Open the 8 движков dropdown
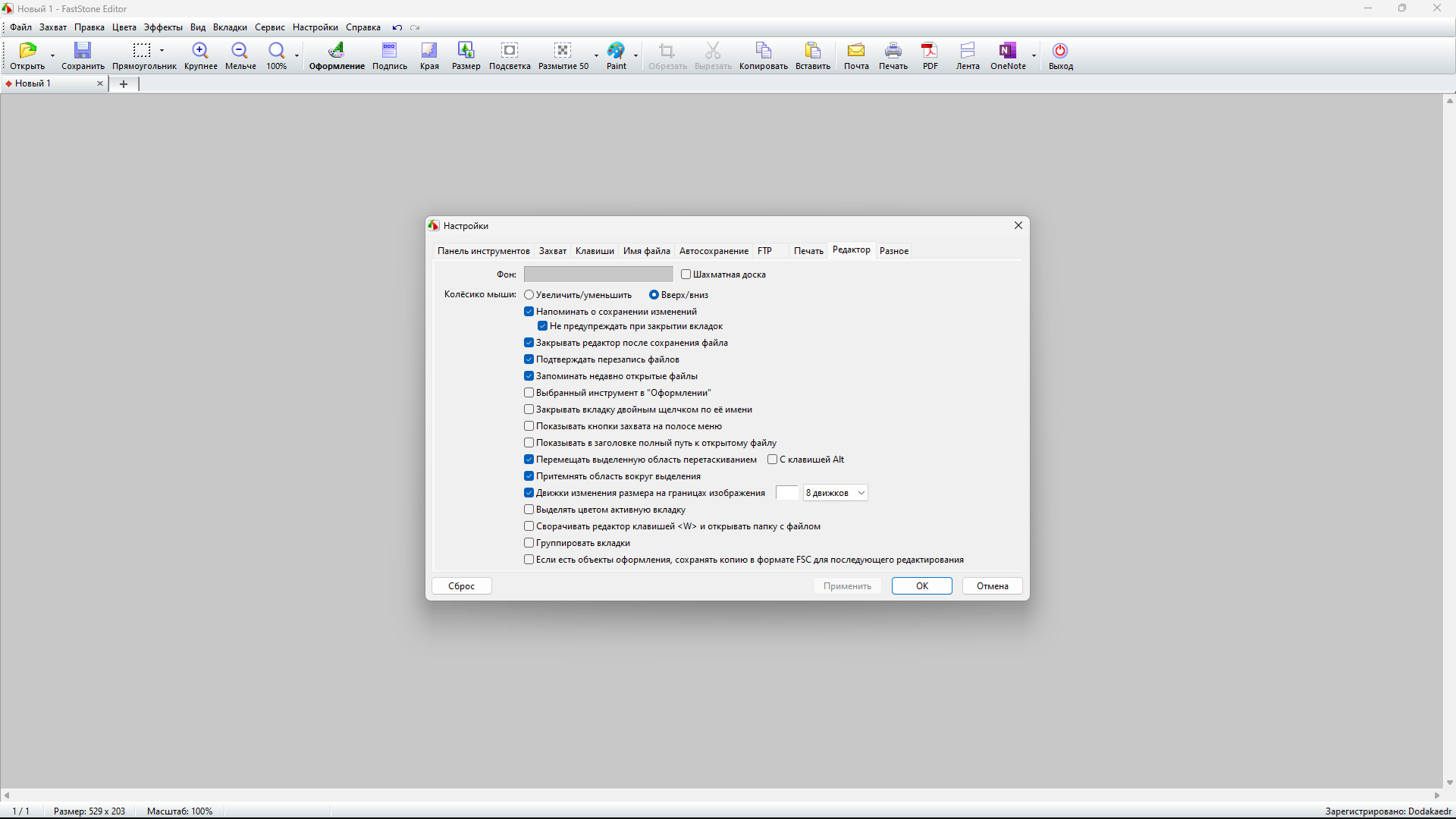The height and width of the screenshot is (819, 1456). point(835,493)
